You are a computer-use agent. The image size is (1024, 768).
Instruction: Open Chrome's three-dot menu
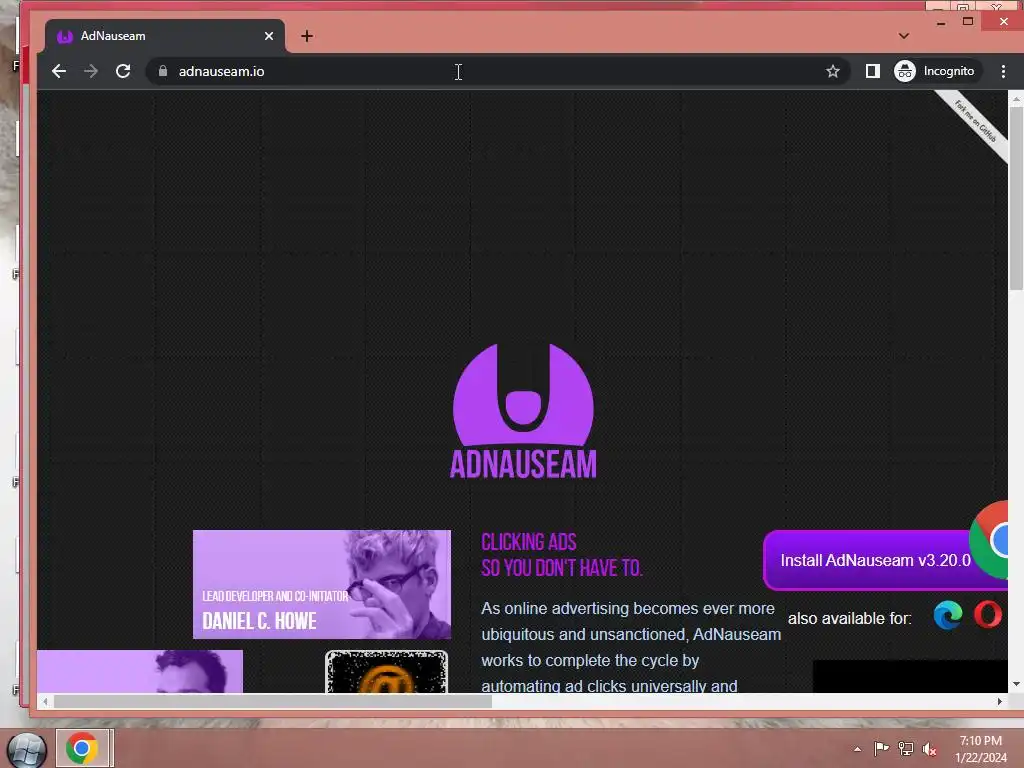click(1003, 71)
